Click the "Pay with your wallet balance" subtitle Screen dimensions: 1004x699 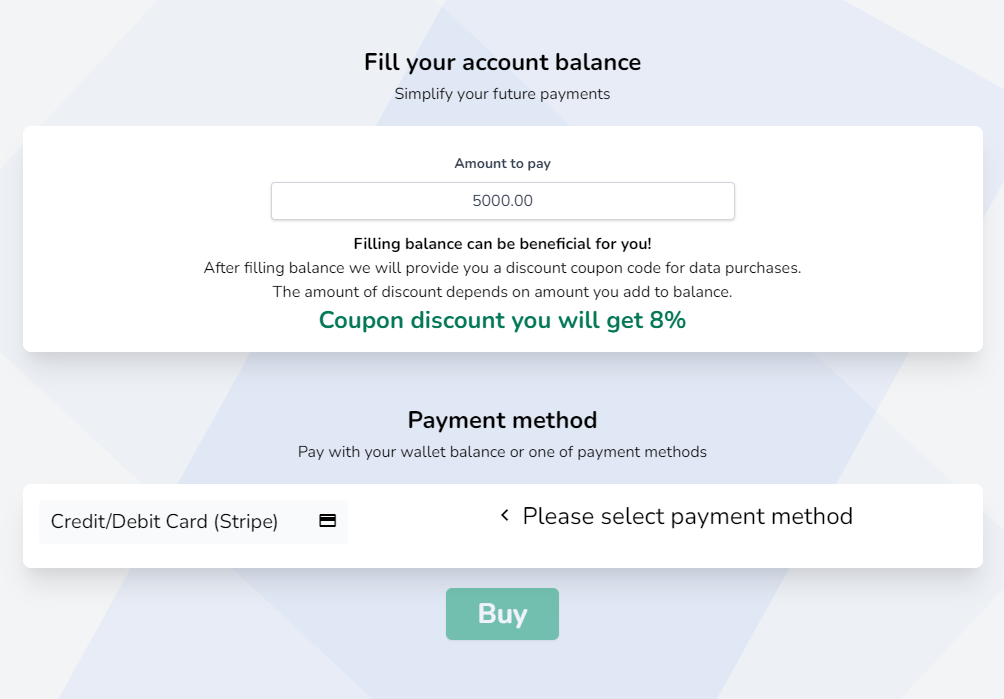pyautogui.click(x=502, y=452)
